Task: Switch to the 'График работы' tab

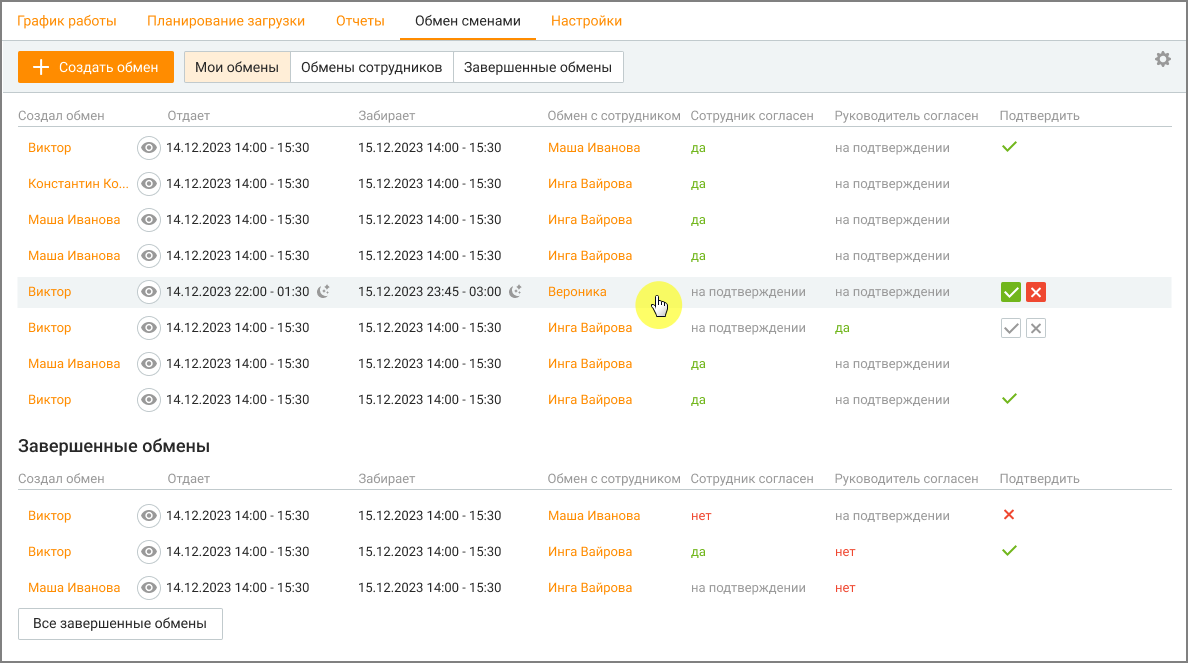Action: tap(67, 21)
